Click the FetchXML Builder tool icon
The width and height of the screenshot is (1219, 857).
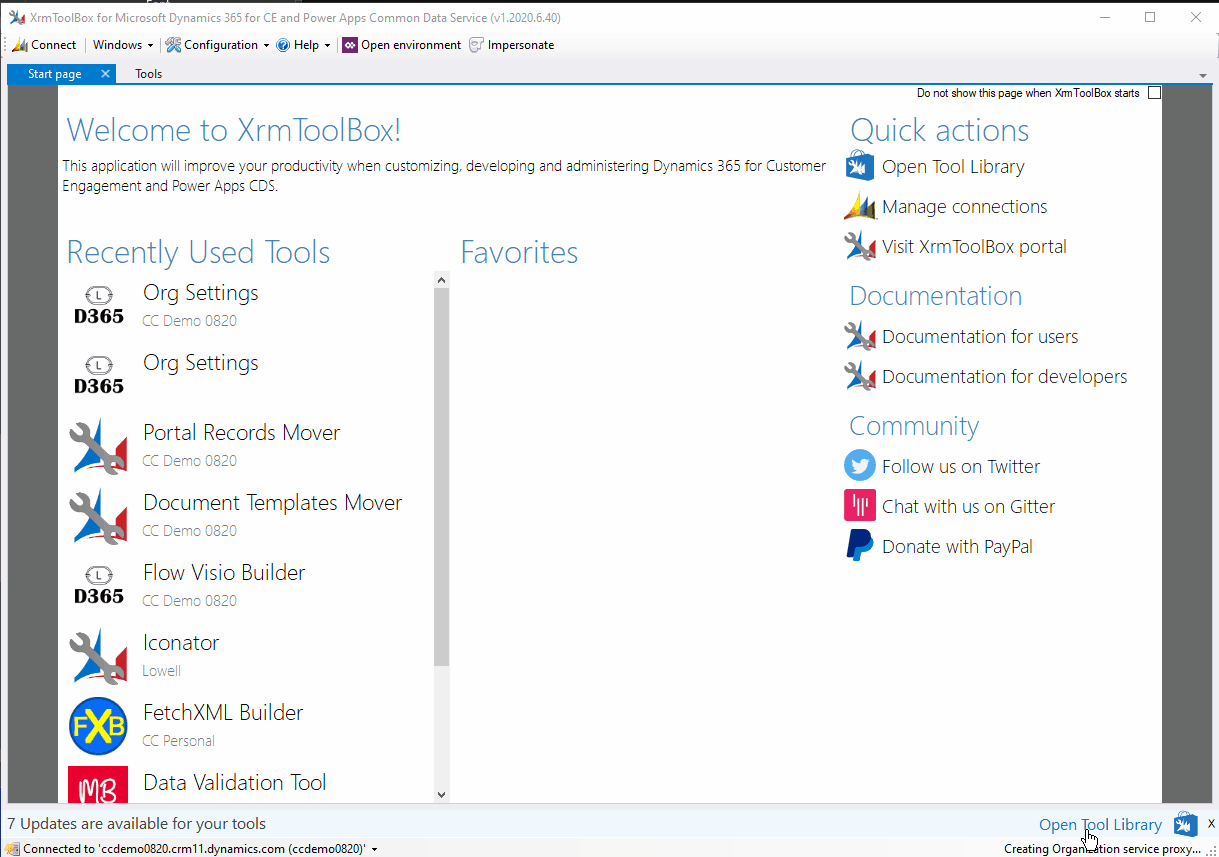pos(98,726)
